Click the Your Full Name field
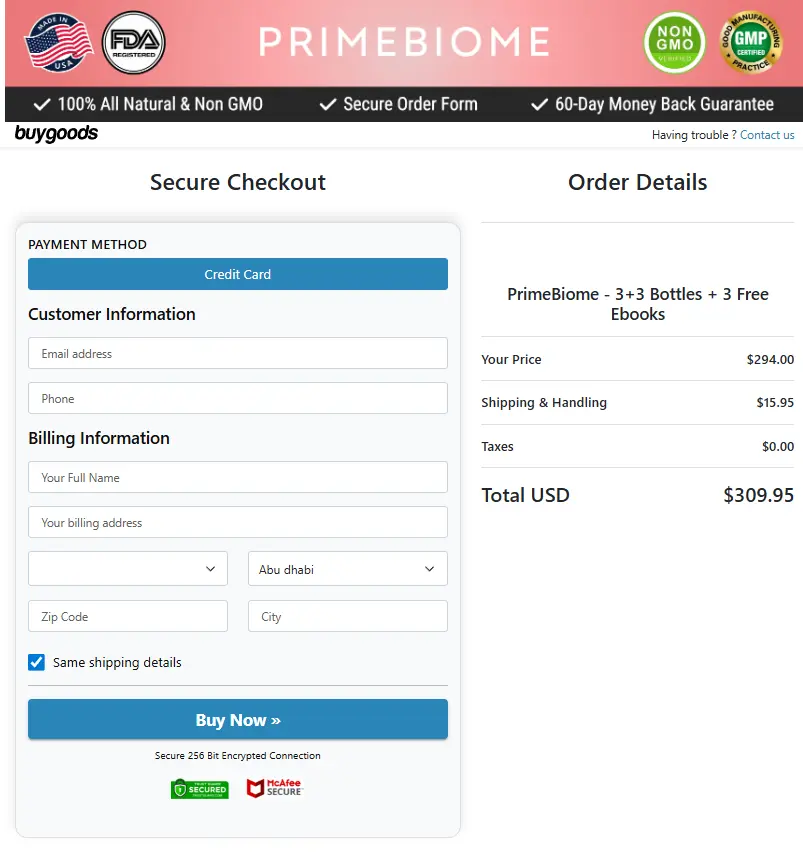The height and width of the screenshot is (853, 803). click(237, 477)
